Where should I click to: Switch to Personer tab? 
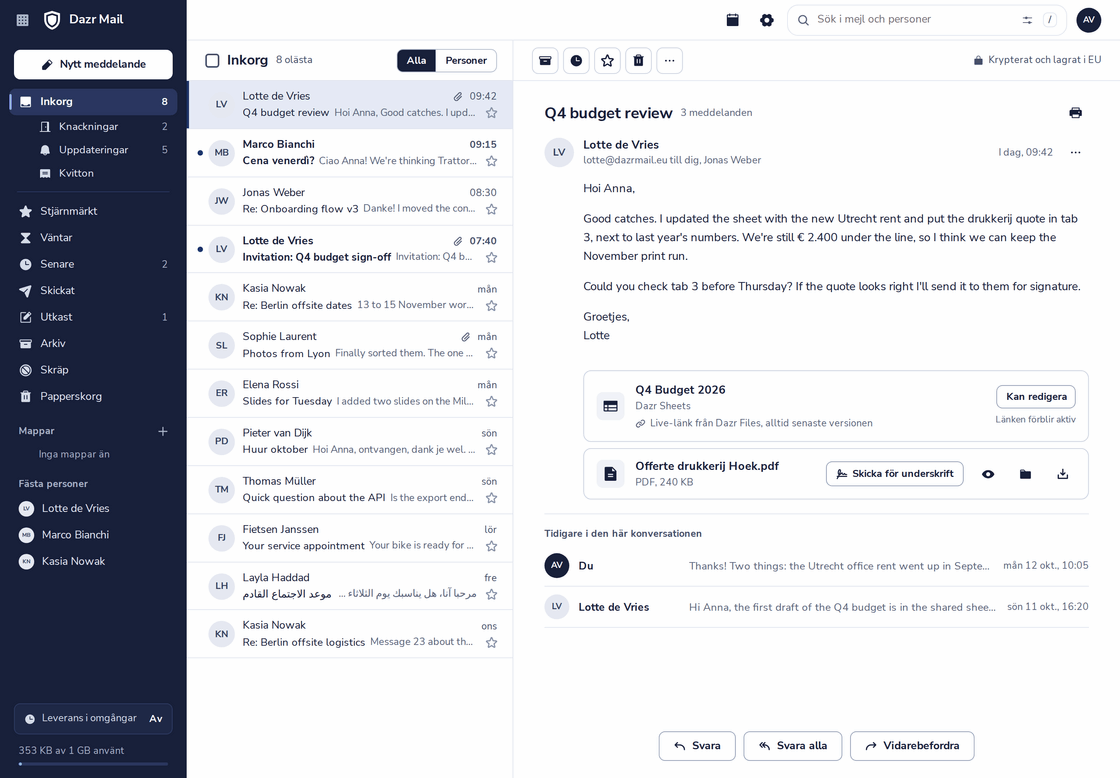pyautogui.click(x=466, y=61)
